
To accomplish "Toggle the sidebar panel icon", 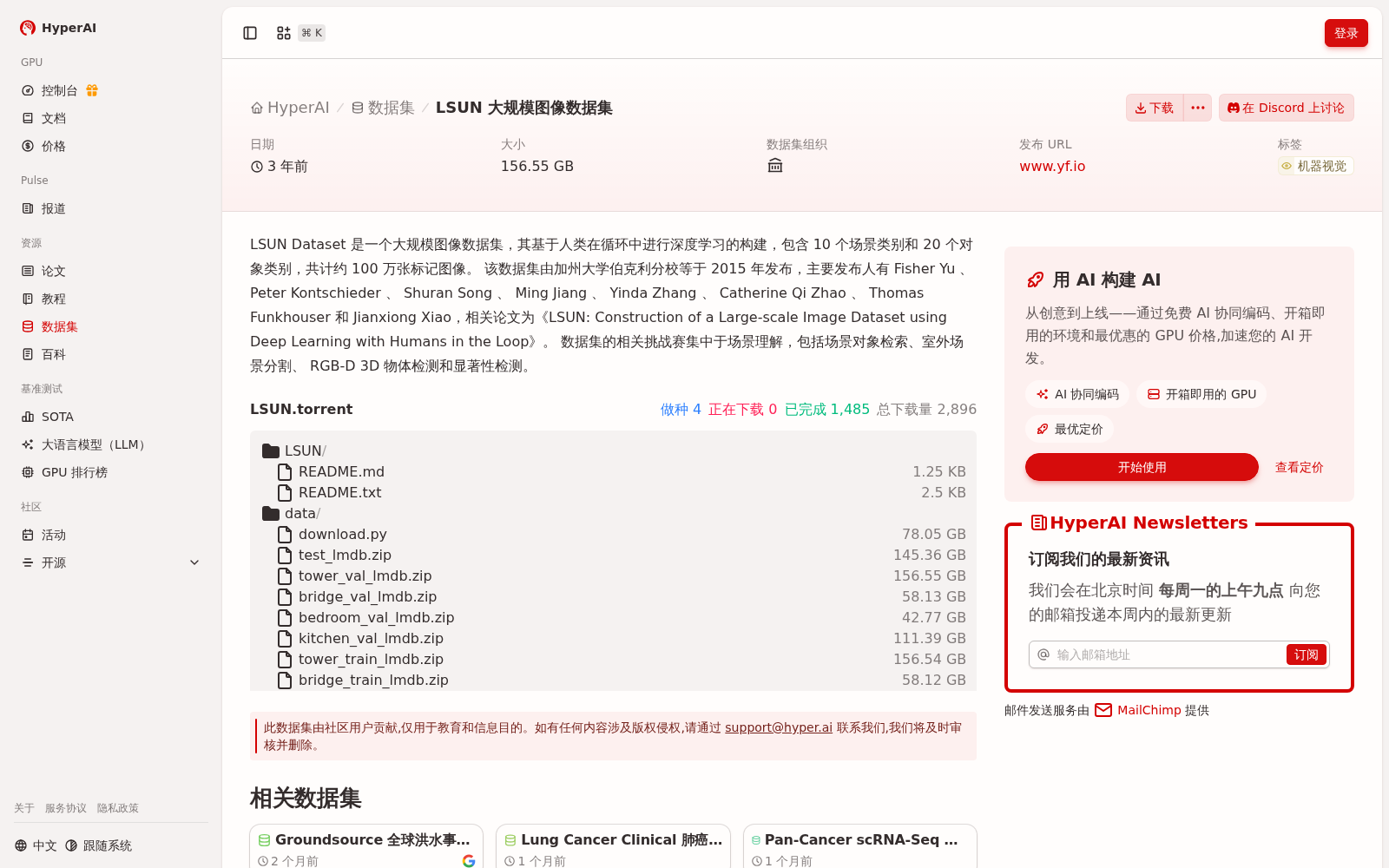I will coord(250,33).
